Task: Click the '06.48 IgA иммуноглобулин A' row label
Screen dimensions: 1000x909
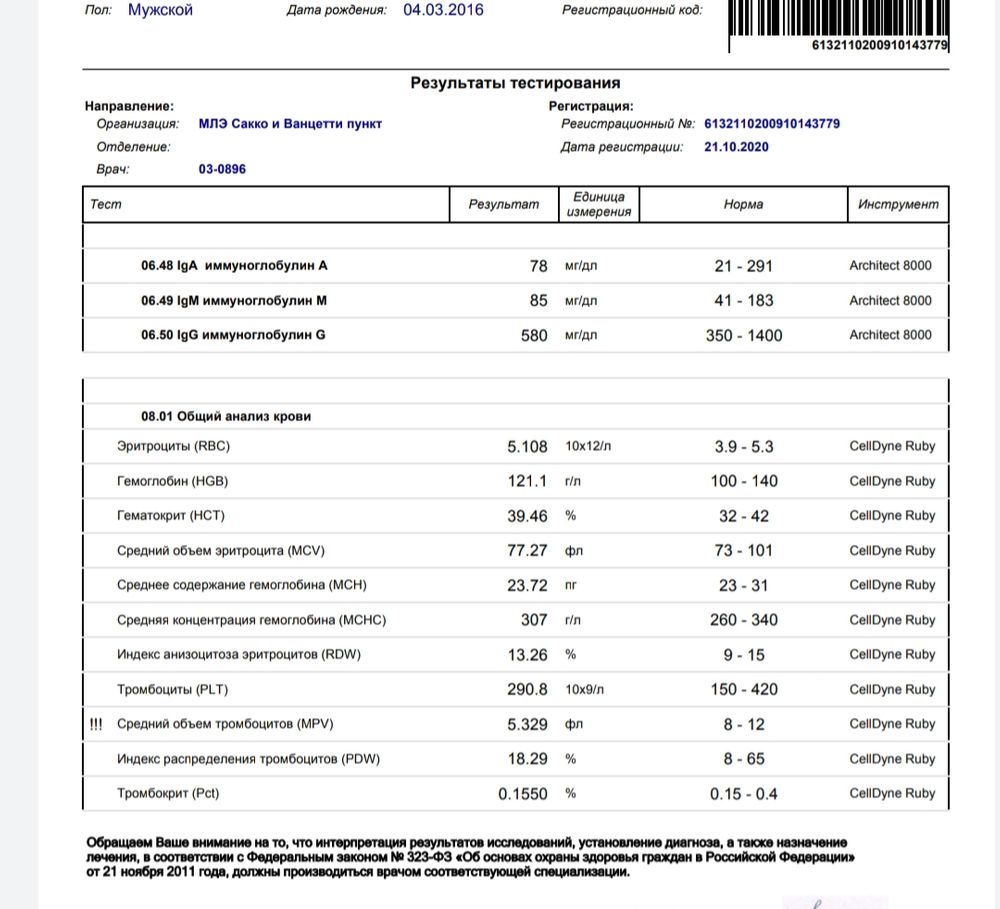Action: [234, 266]
